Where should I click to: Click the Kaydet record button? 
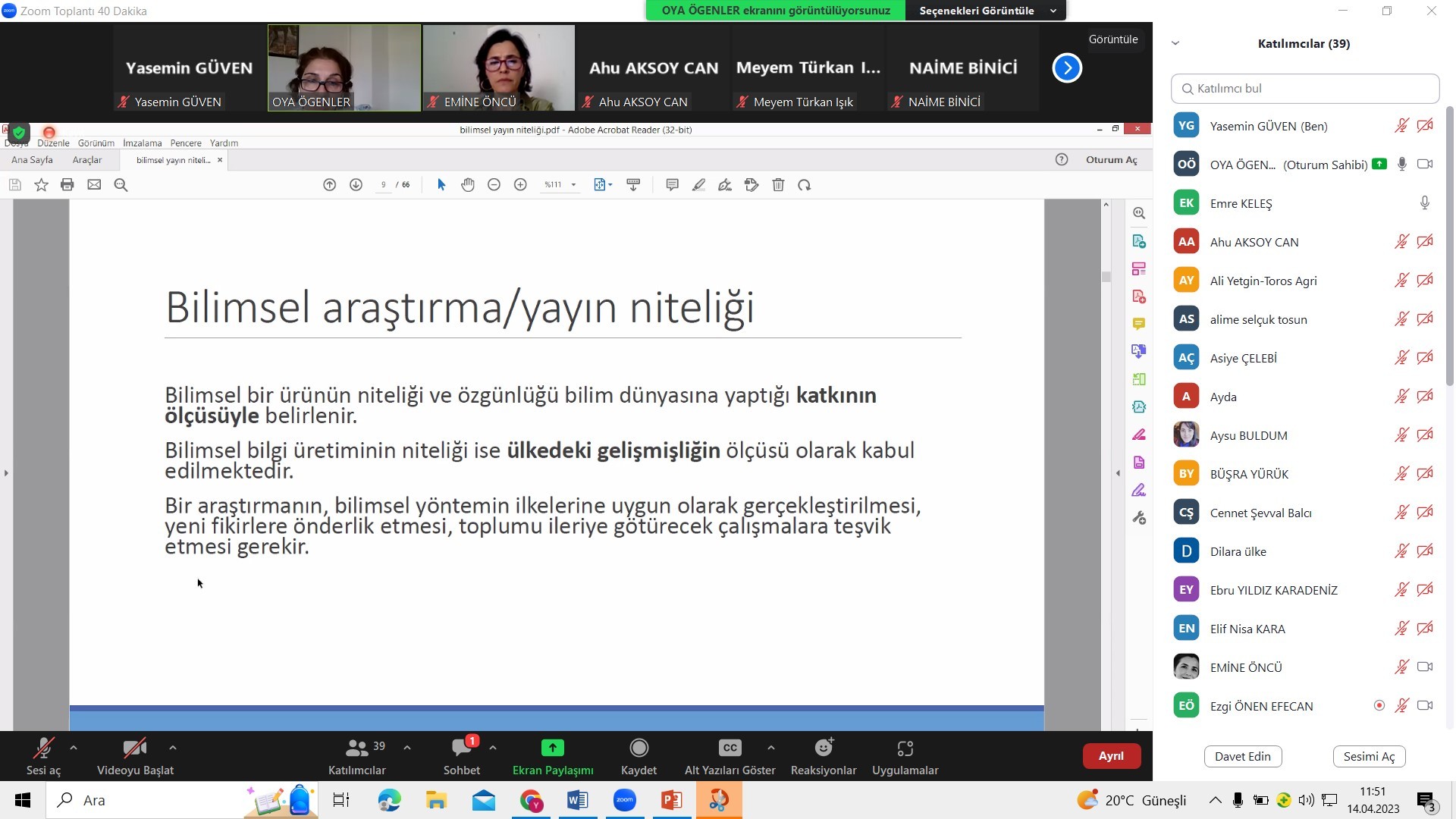[x=639, y=756]
